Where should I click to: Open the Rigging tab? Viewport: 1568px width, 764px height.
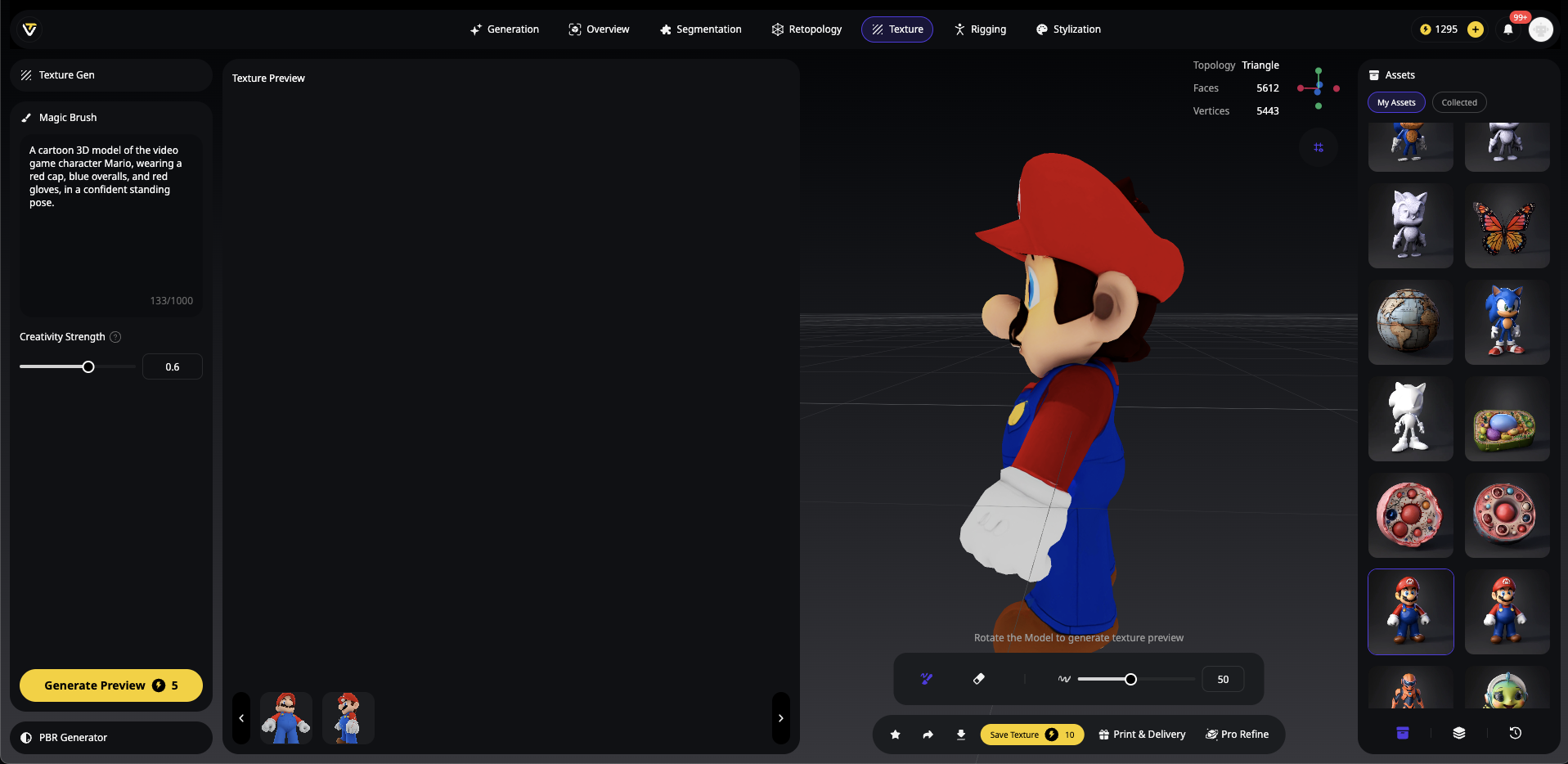(x=980, y=29)
